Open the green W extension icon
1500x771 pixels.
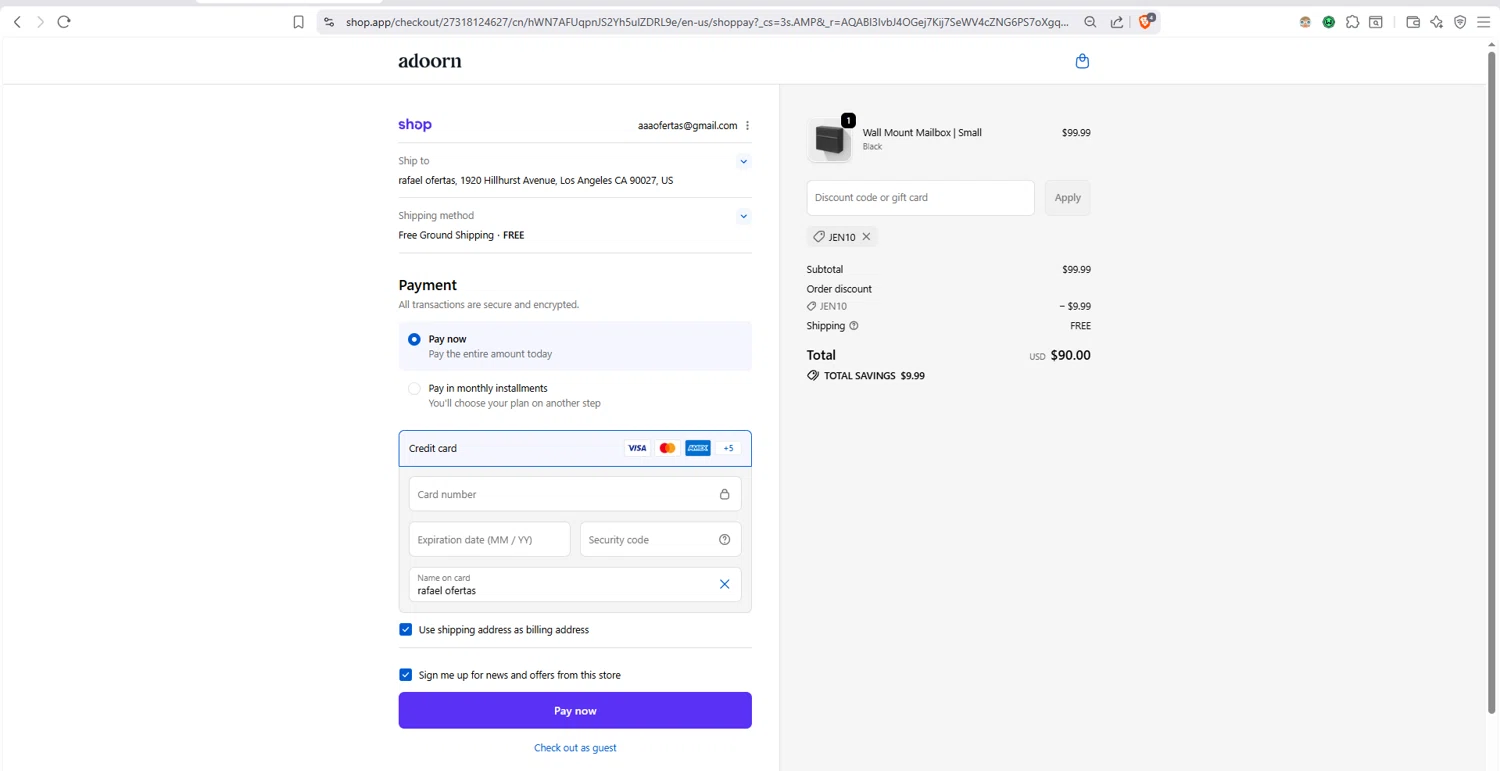[x=1329, y=22]
